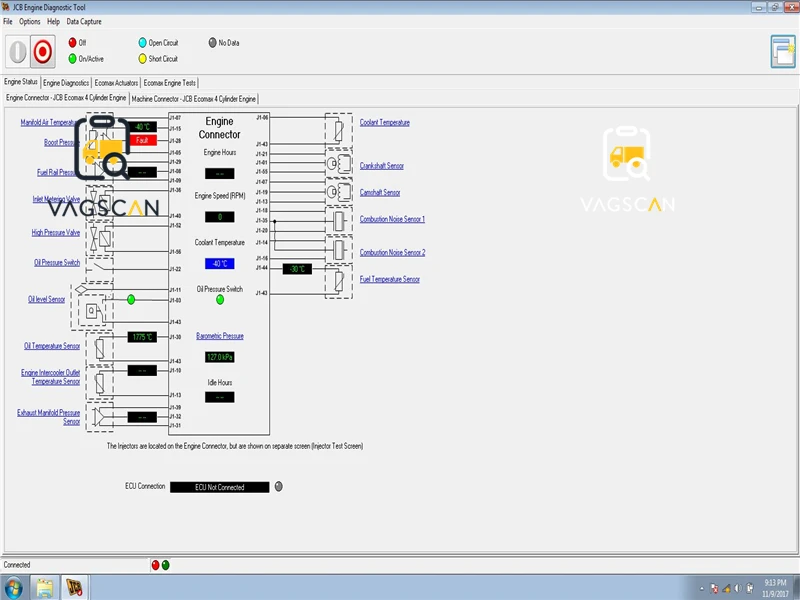Click the oil pressure switch symbol
The width and height of the screenshot is (800, 600).
[99, 268]
